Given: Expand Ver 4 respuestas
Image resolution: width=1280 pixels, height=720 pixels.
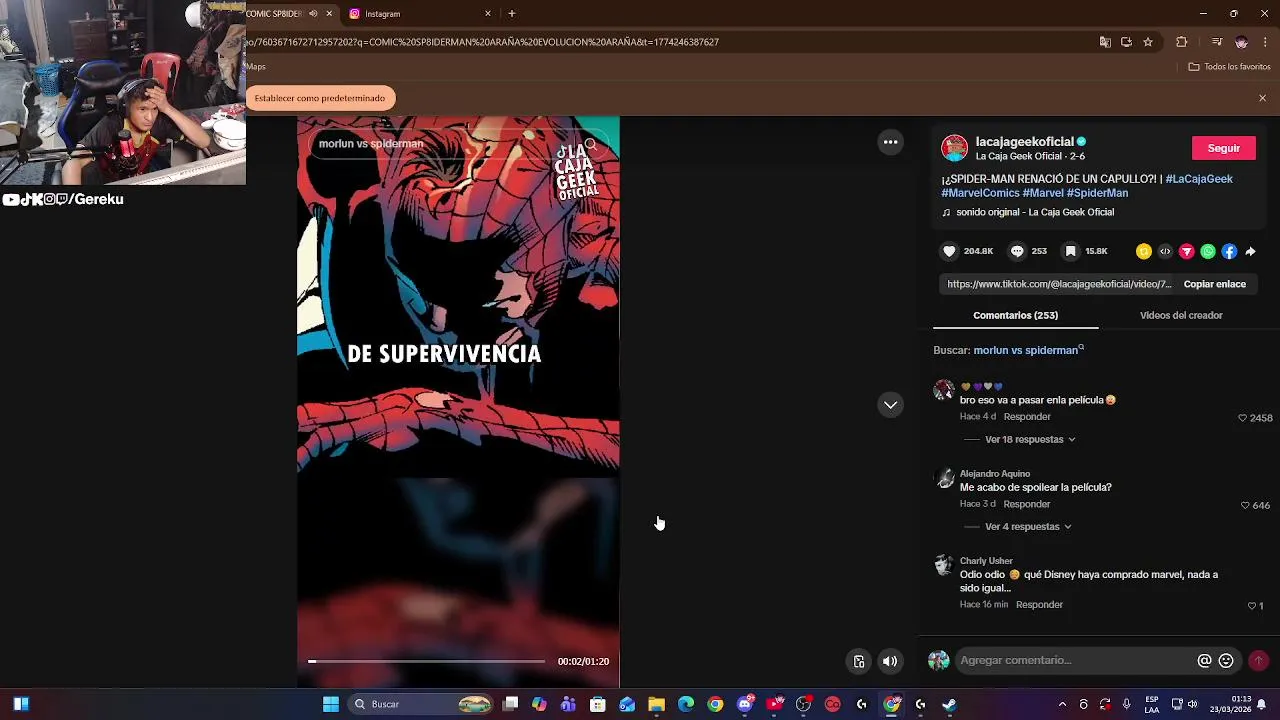Looking at the screenshot, I should click(1028, 526).
